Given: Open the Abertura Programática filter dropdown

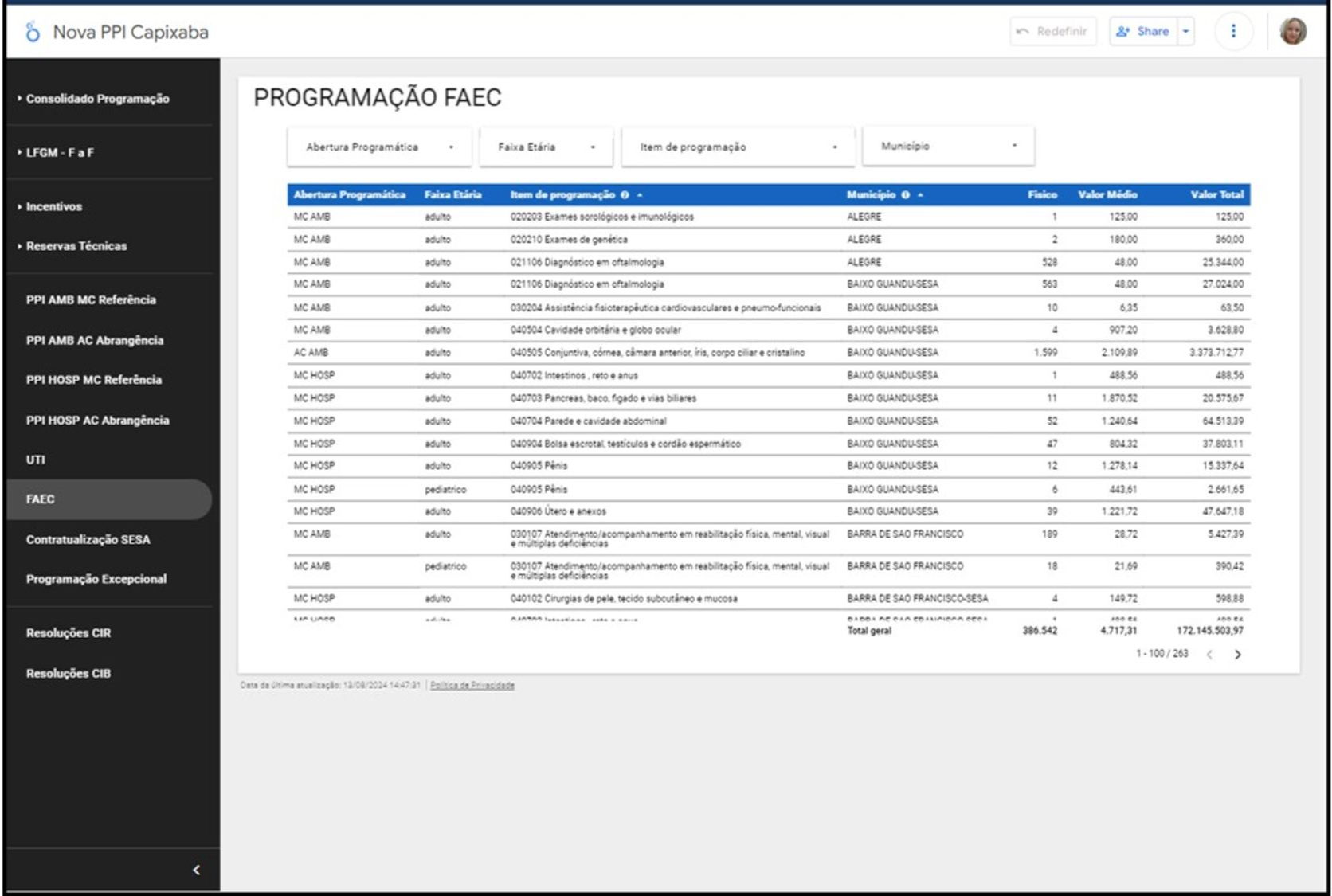Looking at the screenshot, I should (x=379, y=147).
